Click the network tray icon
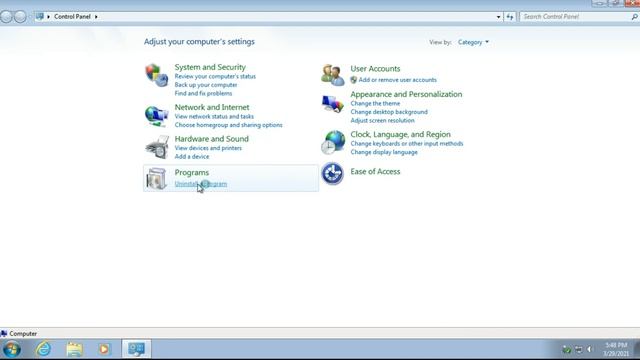 pyautogui.click(x=578, y=349)
